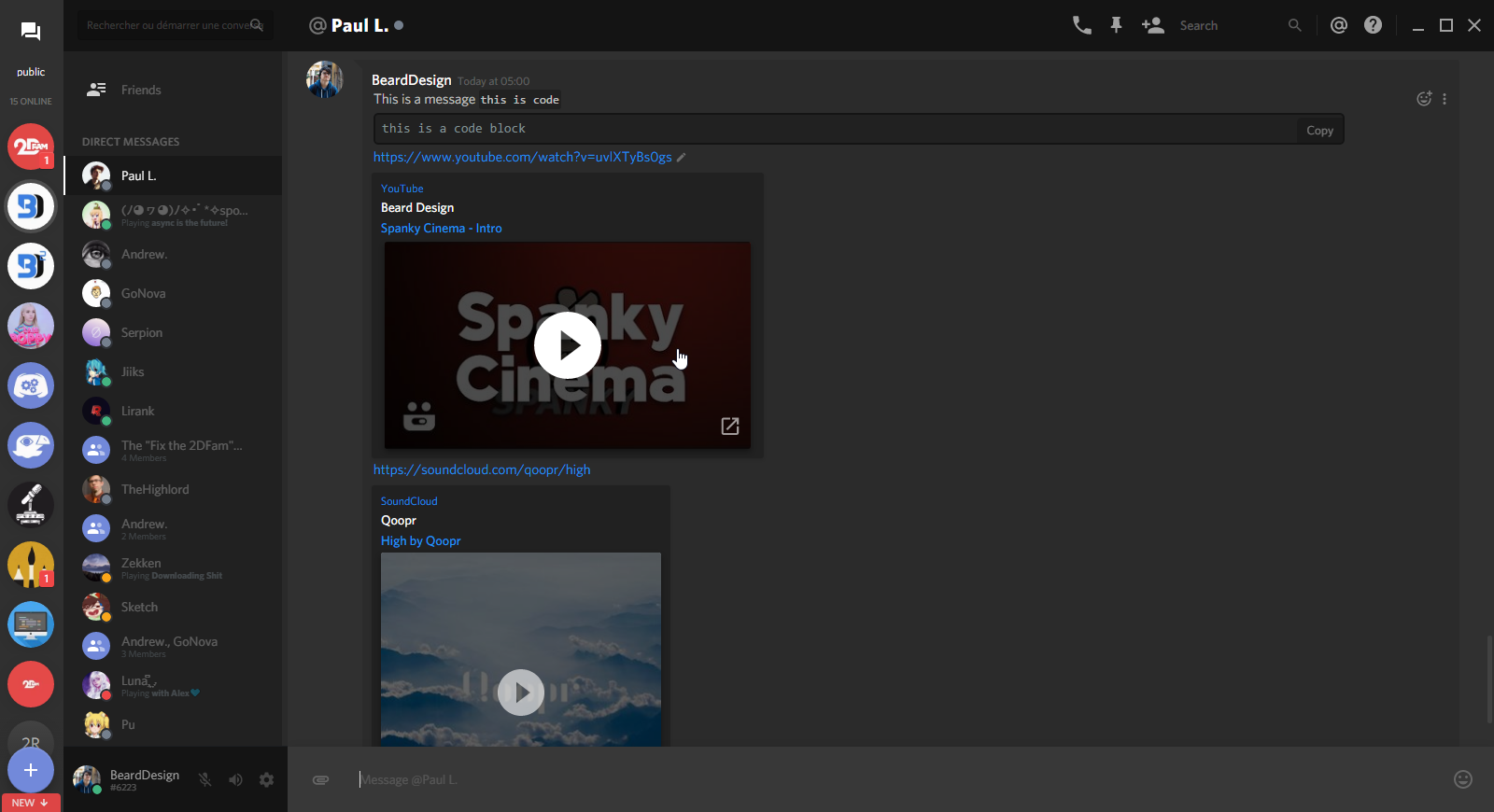Open the microscope server icon
Viewport: 1494px width, 812px height.
(x=31, y=505)
